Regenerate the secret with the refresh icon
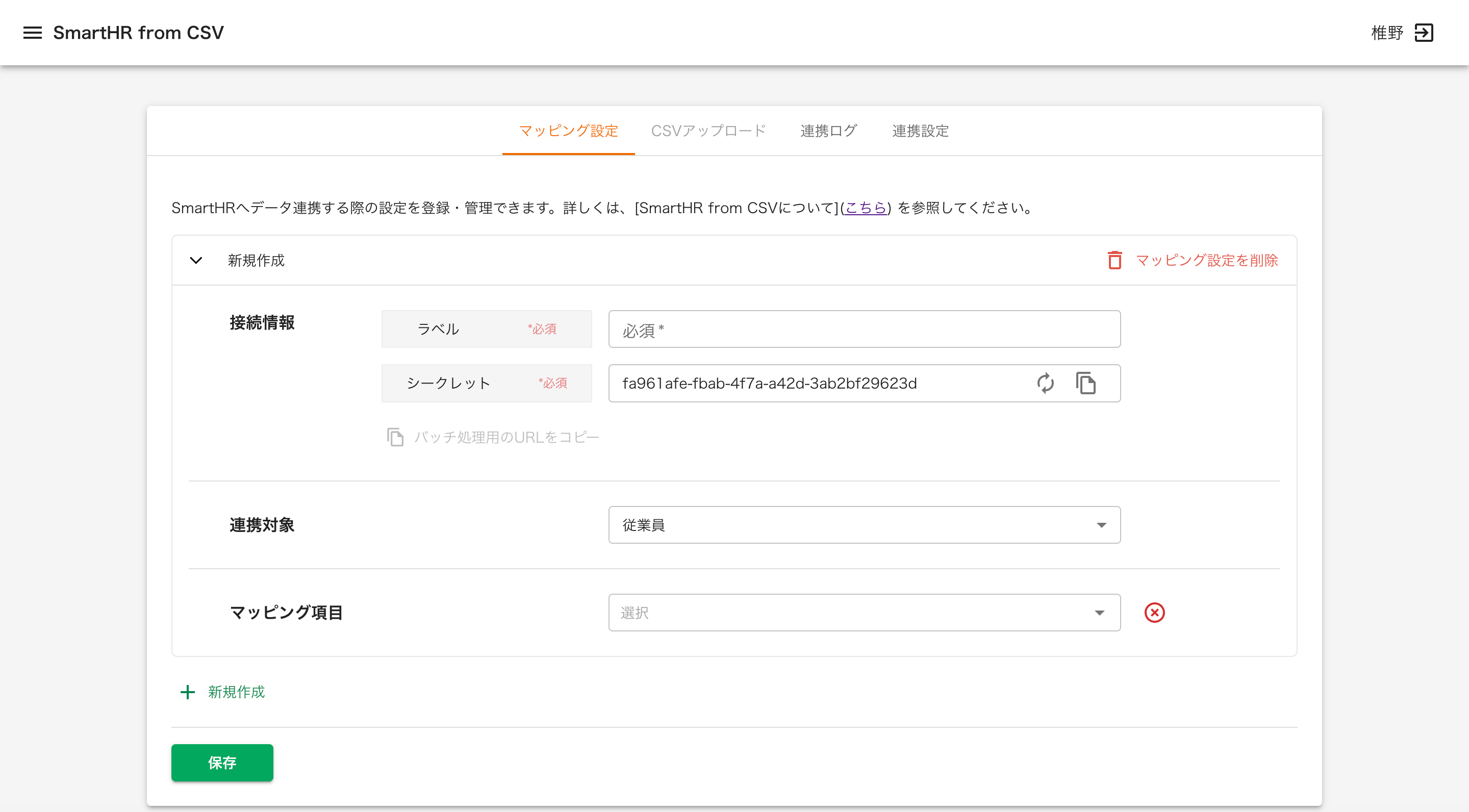Image resolution: width=1469 pixels, height=812 pixels. point(1045,383)
